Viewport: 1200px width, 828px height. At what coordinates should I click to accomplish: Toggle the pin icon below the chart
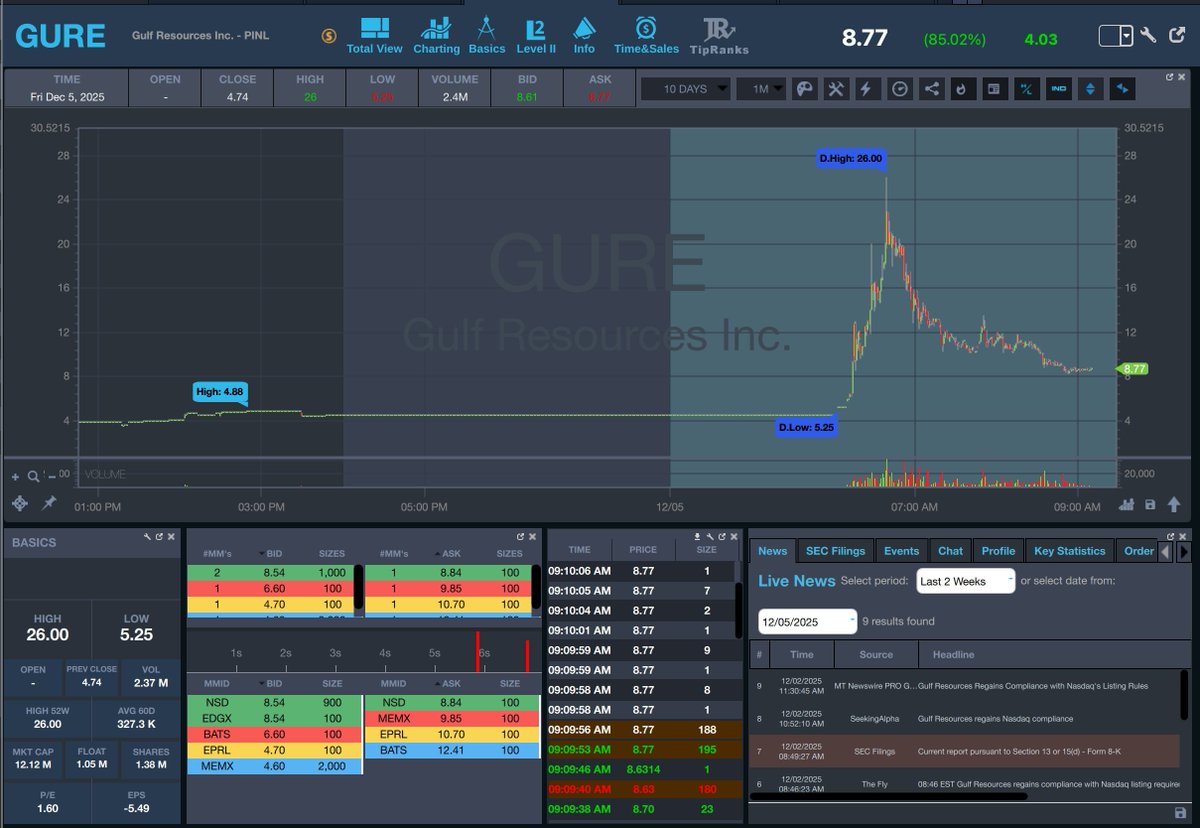[x=47, y=503]
